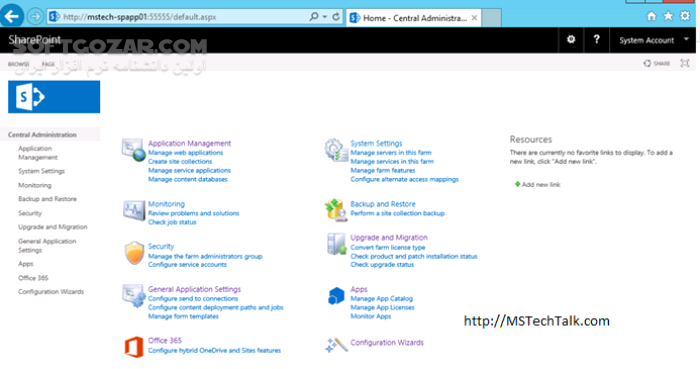This screenshot has width=700, height=369.
Task: Open the SharePoint settings gear
Action: 571,40
